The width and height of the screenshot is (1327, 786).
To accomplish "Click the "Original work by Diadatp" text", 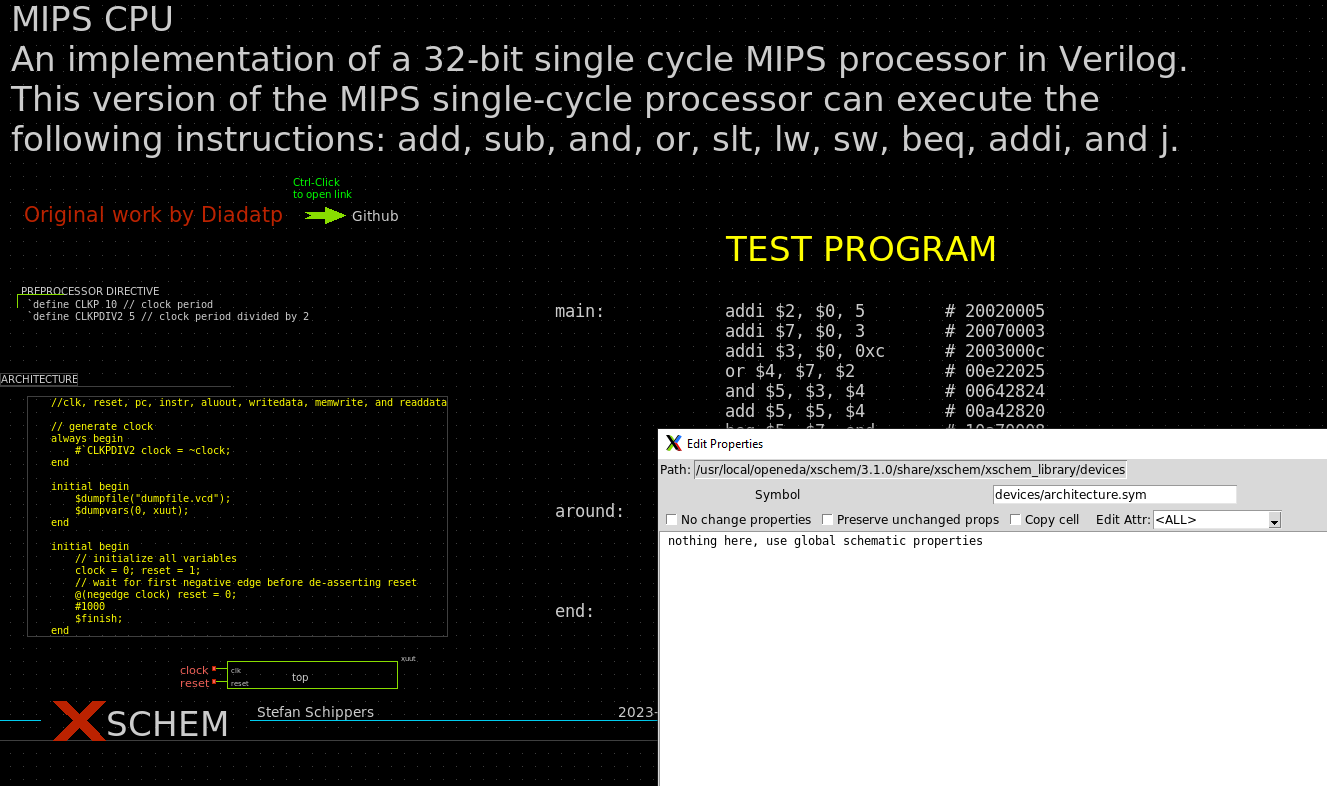I will [x=153, y=214].
